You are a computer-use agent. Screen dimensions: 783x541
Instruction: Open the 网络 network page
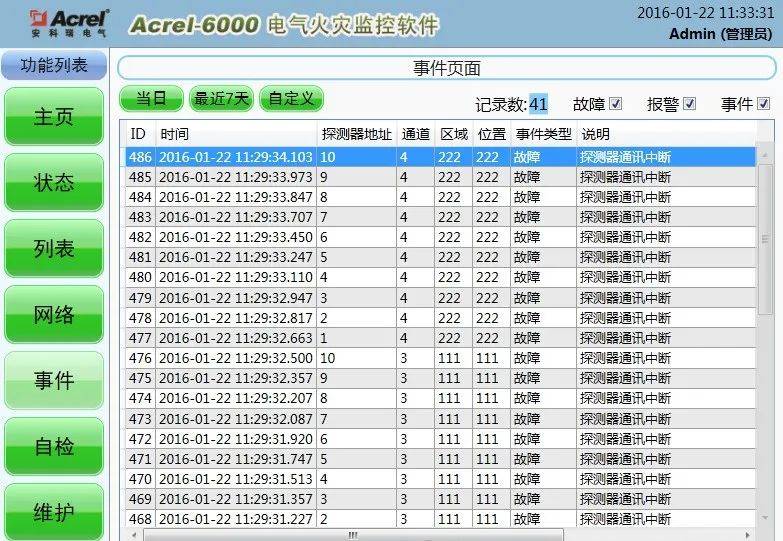[x=54, y=315]
